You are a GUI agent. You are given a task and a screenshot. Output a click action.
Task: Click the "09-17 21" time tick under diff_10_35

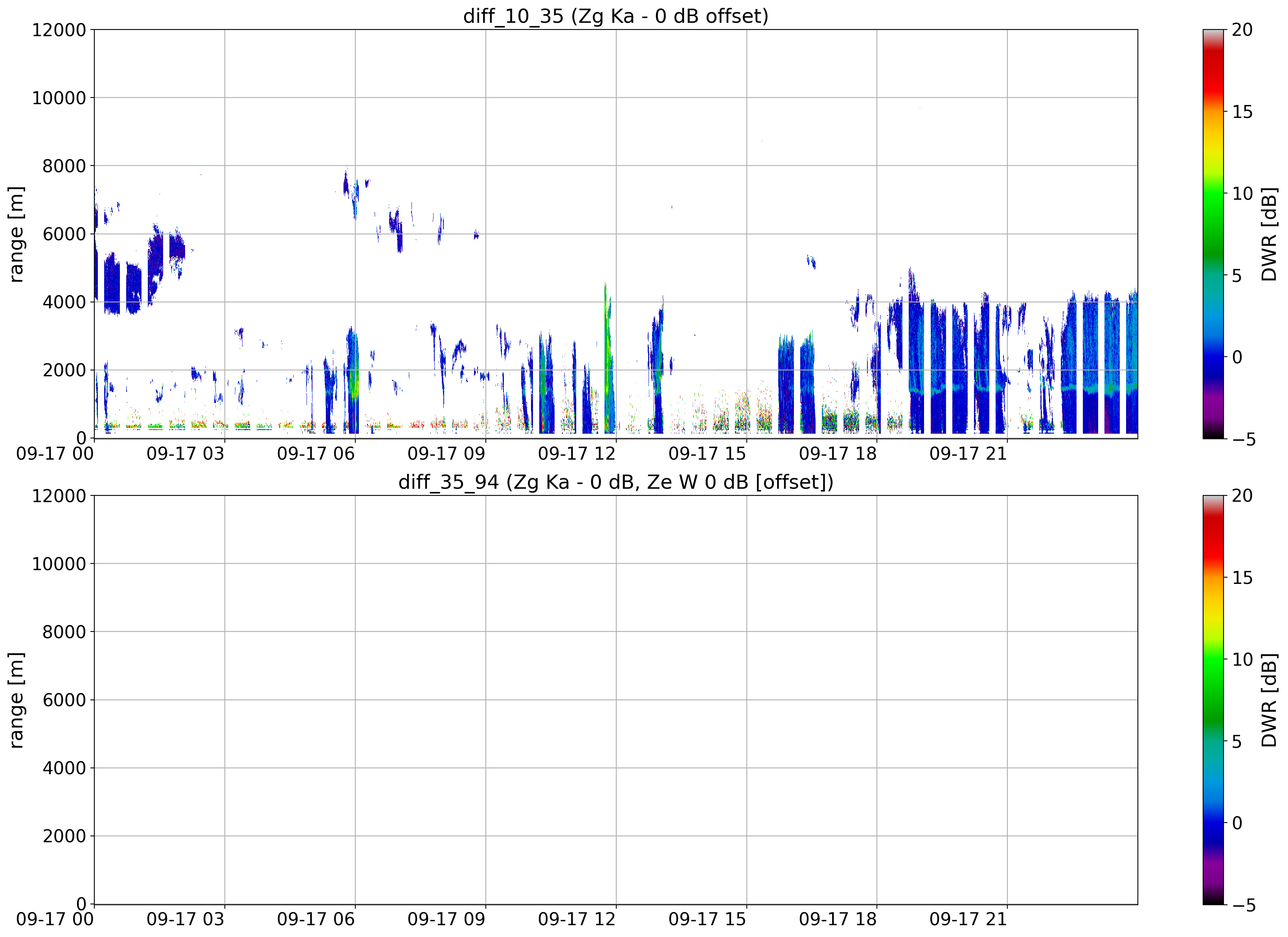tap(968, 453)
